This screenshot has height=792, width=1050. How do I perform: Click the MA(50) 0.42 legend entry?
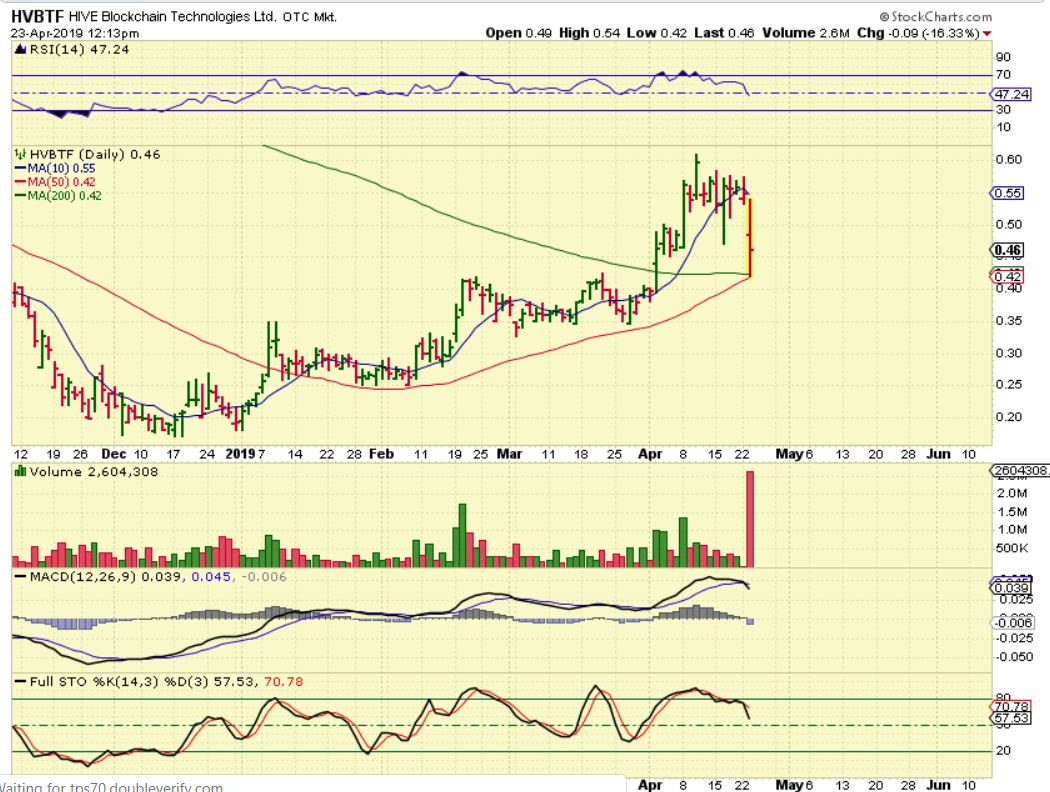tap(55, 182)
